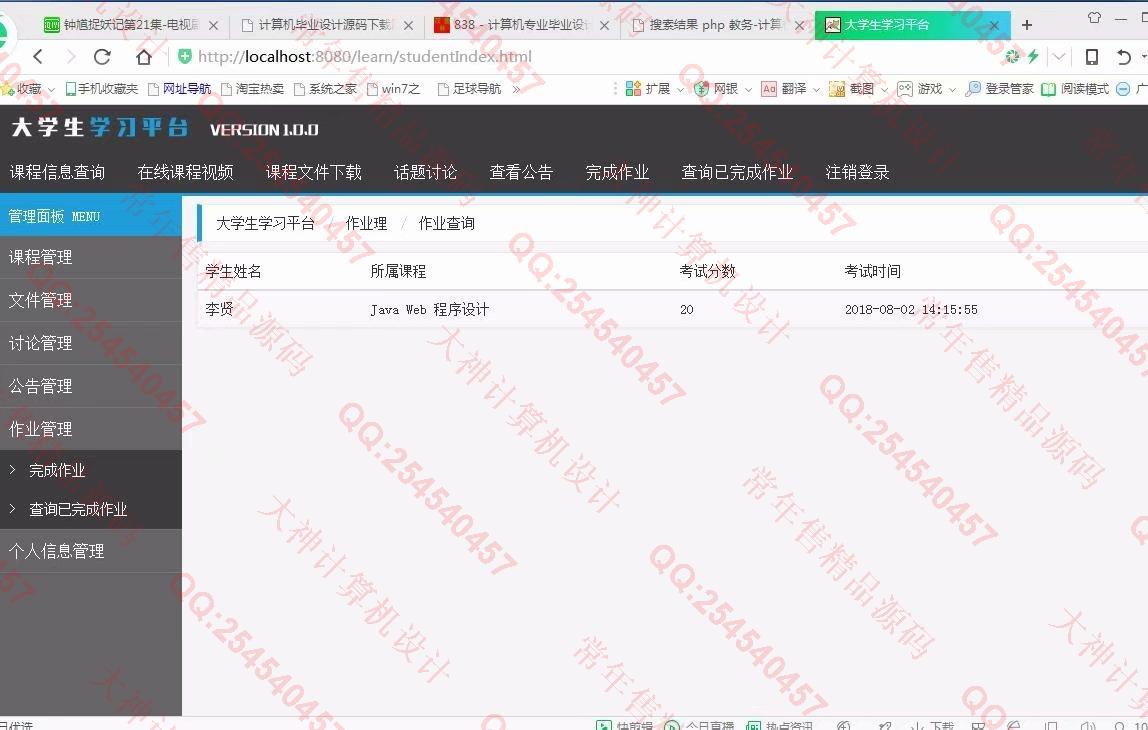Switch to the 838 - 计算机专业毕业设计 tab
Image resolution: width=1148 pixels, height=730 pixels.
pyautogui.click(x=522, y=25)
